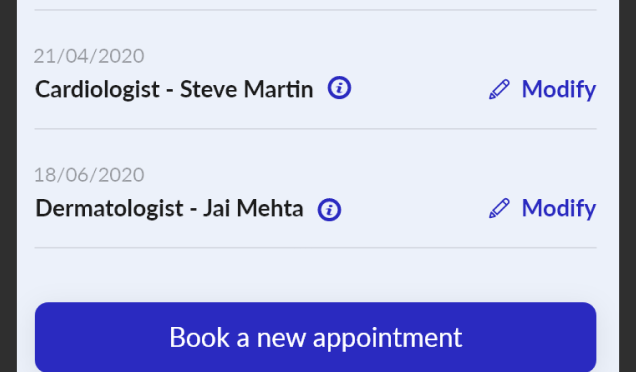The width and height of the screenshot is (636, 372).
Task: Click the word Dermatologist
Action: pyautogui.click(x=110, y=208)
